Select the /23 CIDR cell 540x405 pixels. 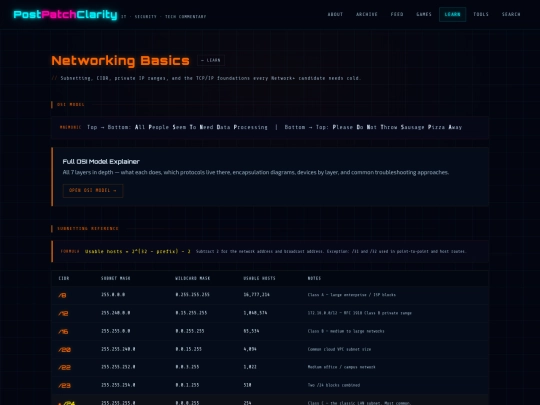point(64,385)
